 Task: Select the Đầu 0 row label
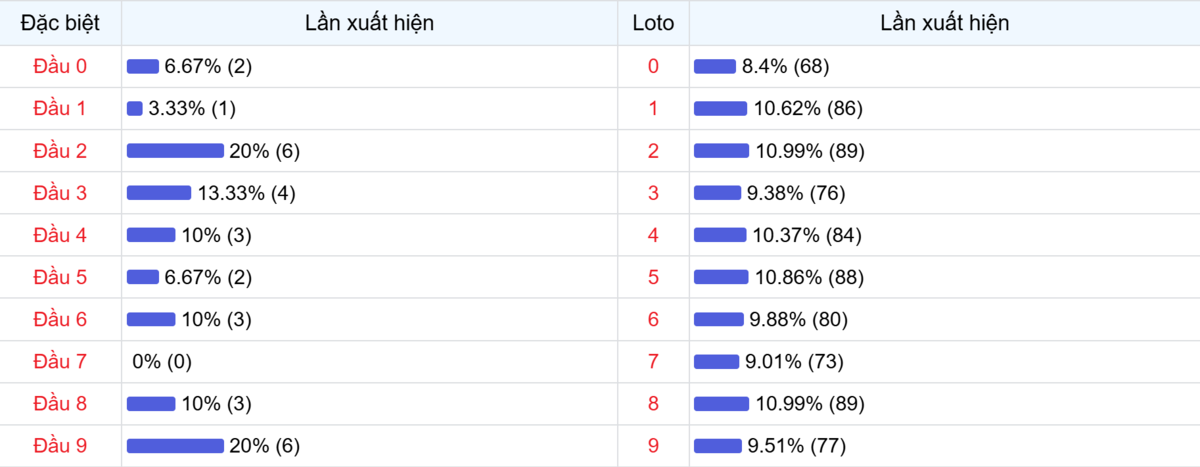pyautogui.click(x=60, y=66)
